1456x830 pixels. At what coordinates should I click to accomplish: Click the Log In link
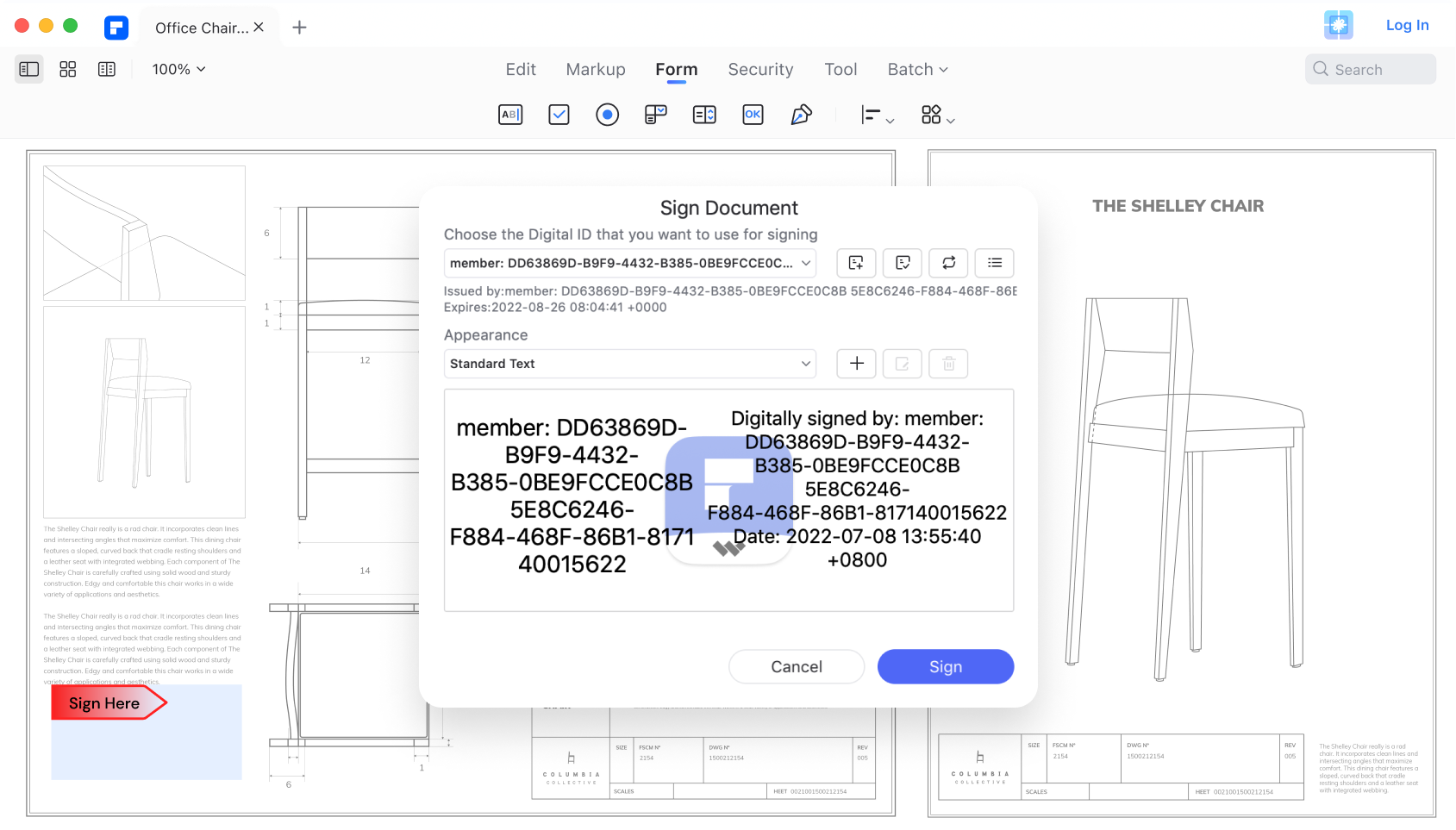pyautogui.click(x=1407, y=25)
